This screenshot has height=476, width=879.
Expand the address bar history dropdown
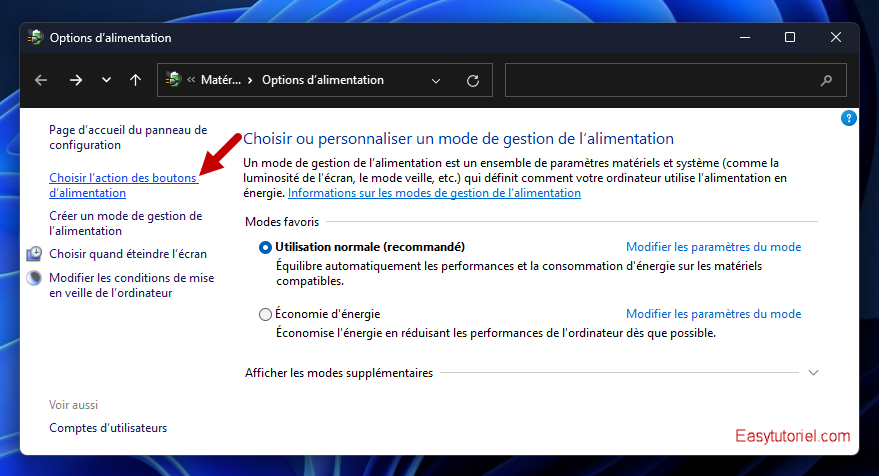pos(436,81)
